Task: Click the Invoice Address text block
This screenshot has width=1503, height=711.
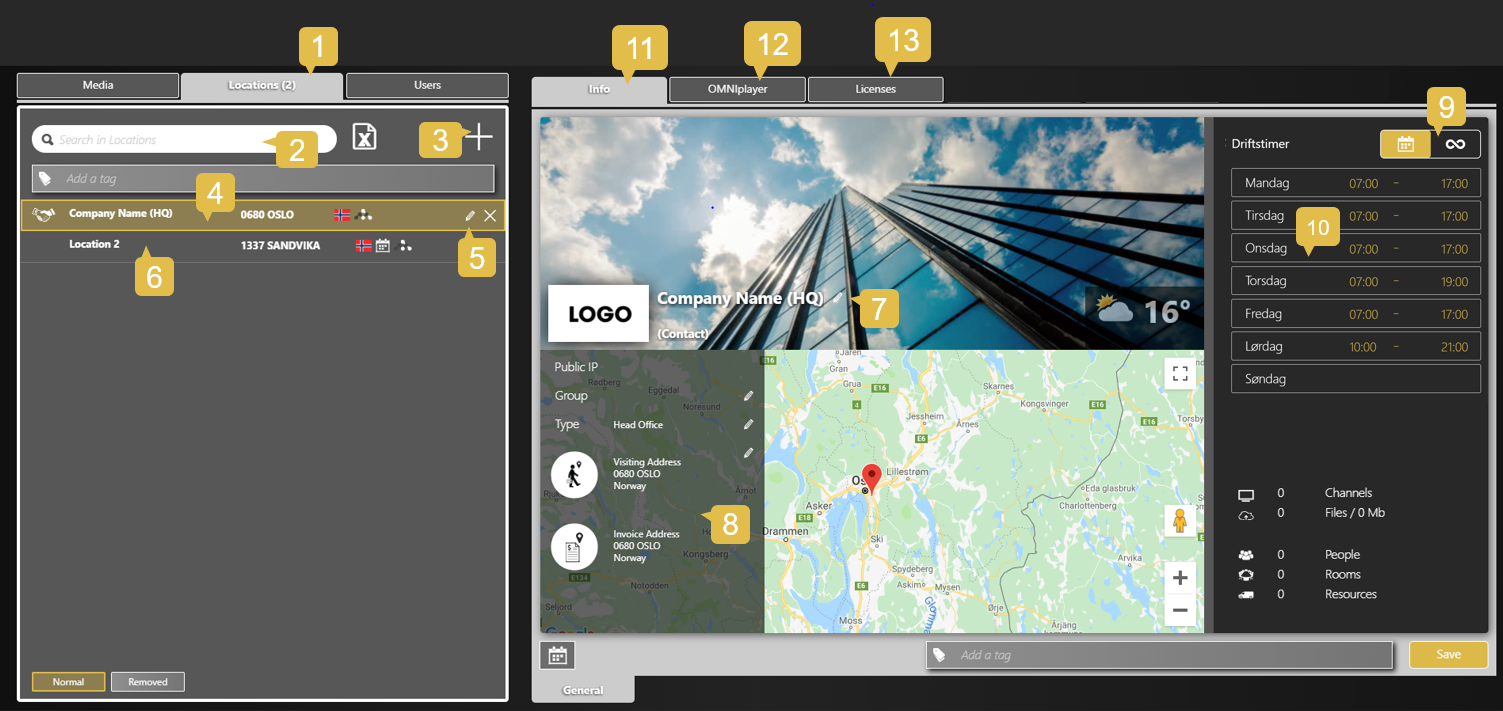Action: pyautogui.click(x=646, y=546)
